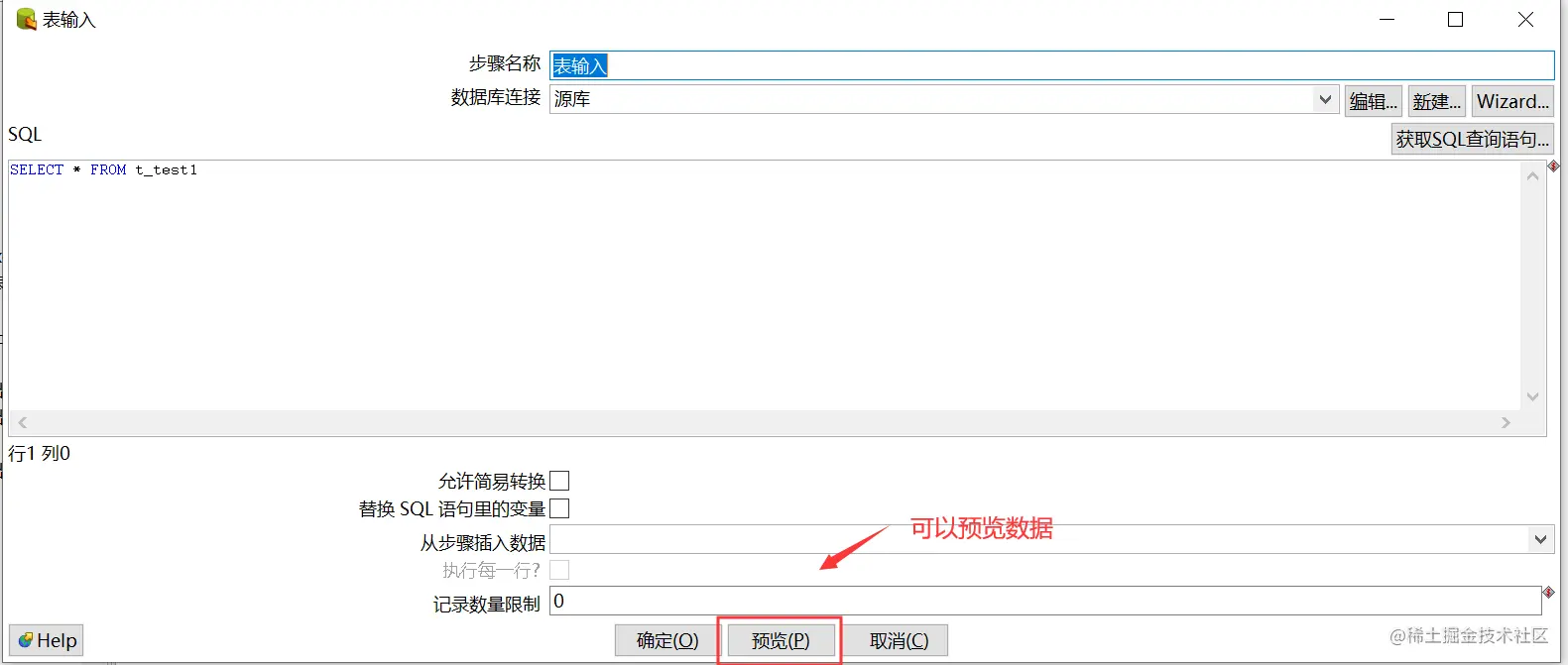Click the table input app icon in the title bar
The height and width of the screenshot is (665, 1568).
[x=26, y=19]
